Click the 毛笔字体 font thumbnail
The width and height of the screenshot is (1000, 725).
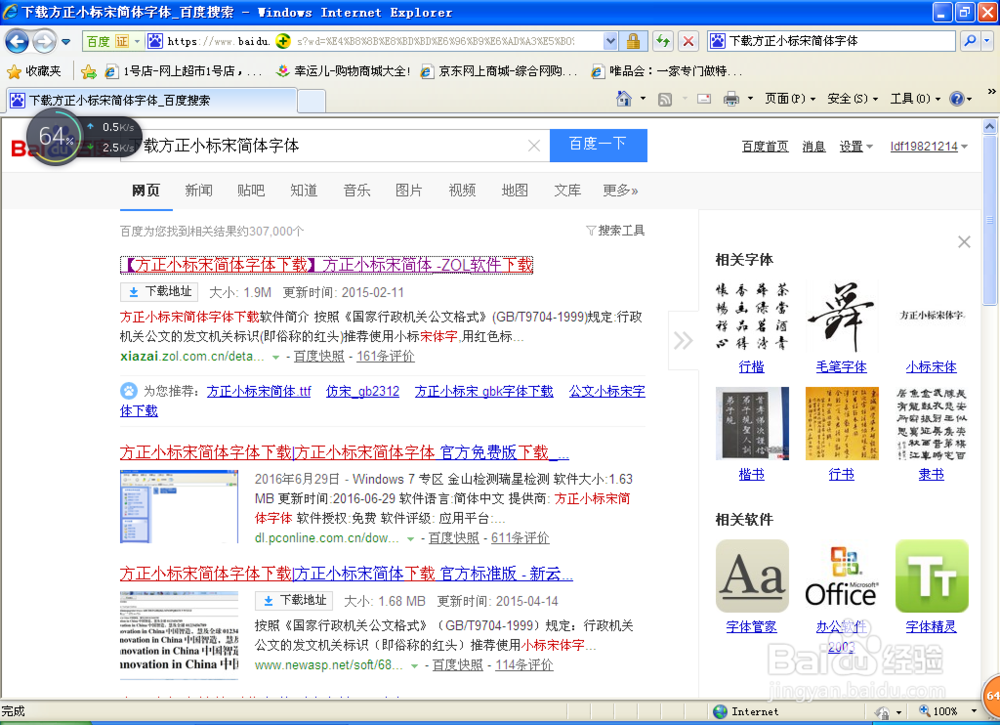click(842, 317)
